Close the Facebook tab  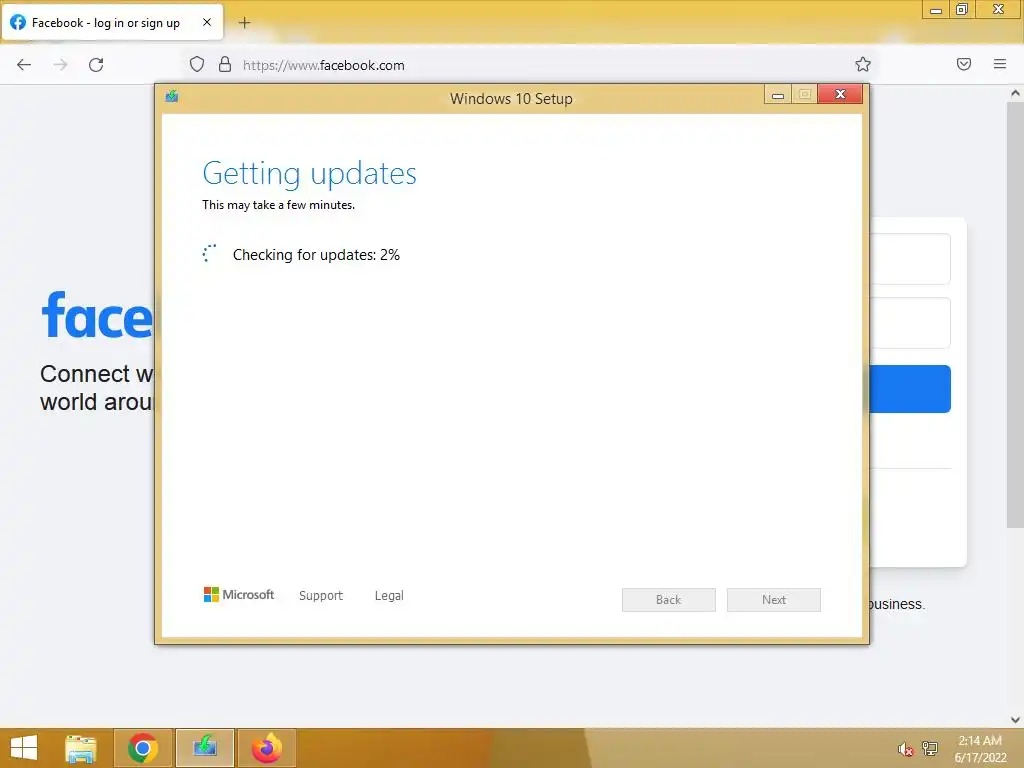206,22
